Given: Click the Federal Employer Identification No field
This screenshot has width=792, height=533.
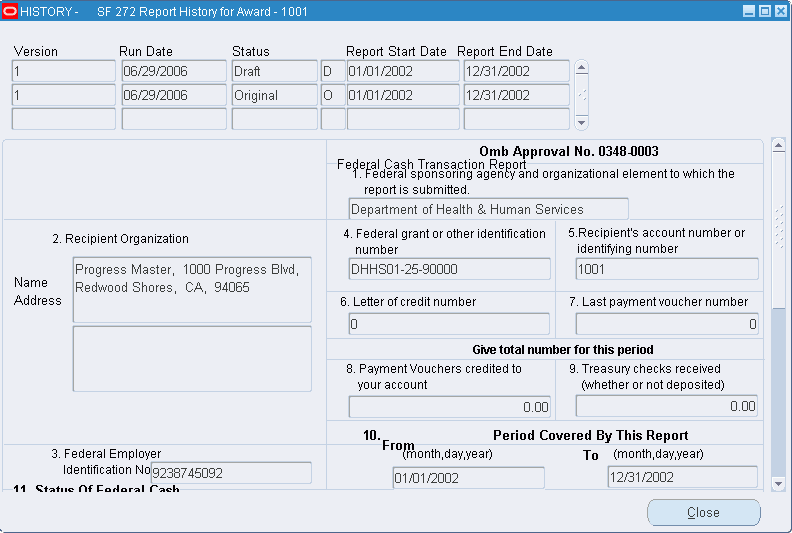Looking at the screenshot, I should point(231,473).
